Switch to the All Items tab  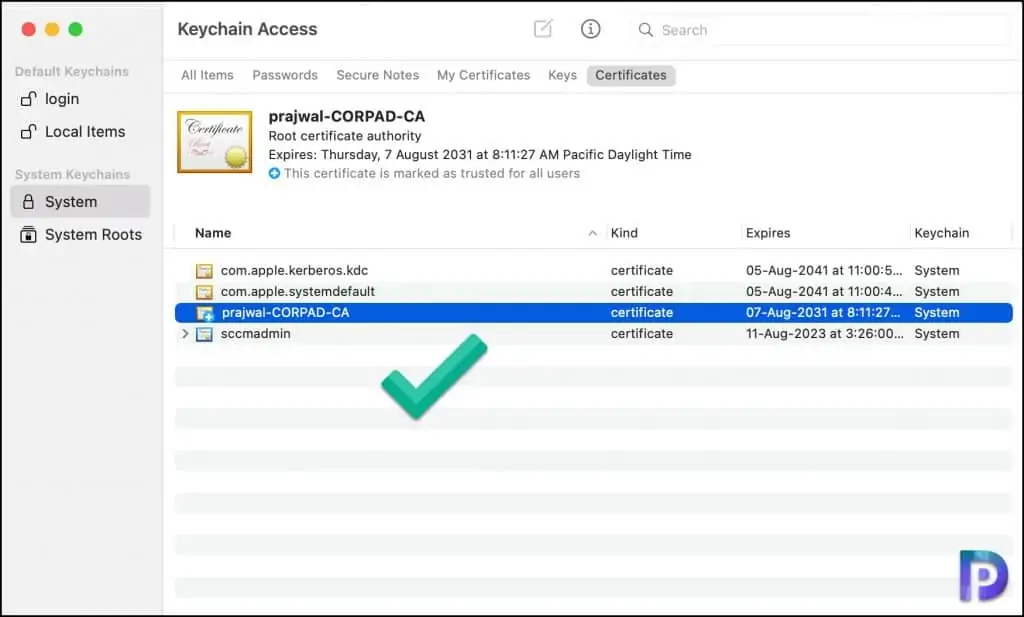pyautogui.click(x=207, y=75)
